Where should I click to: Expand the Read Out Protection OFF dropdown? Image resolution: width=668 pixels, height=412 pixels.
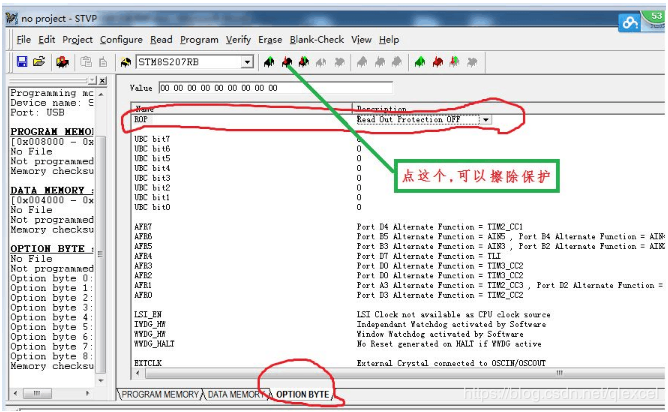pos(486,120)
